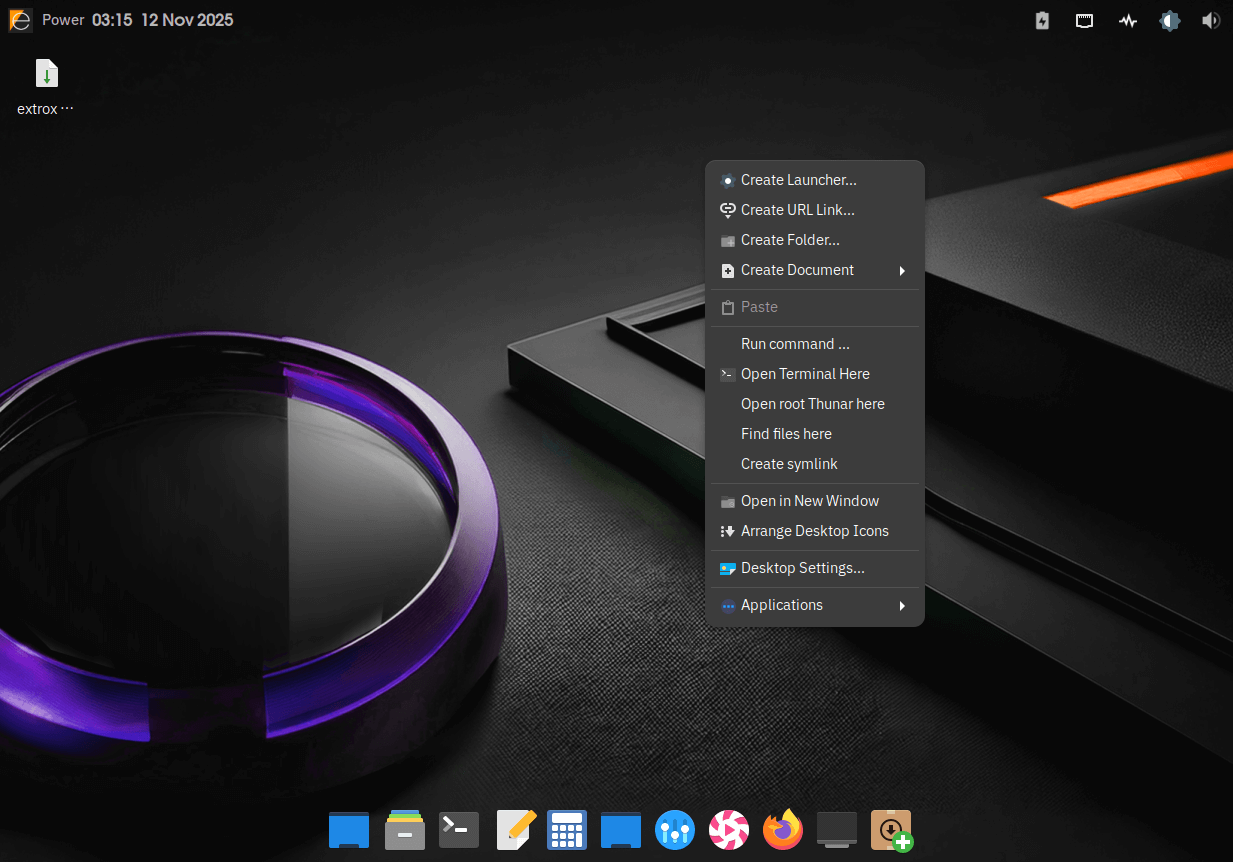Viewport: 1233px width, 862px height.
Task: Launch the audio mixer dock icon
Action: coord(675,830)
